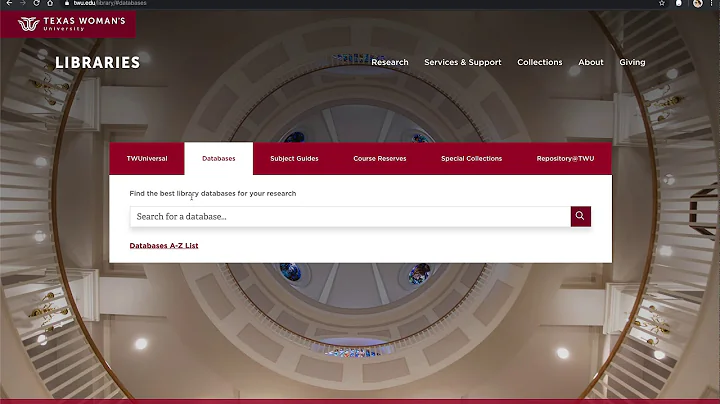Image resolution: width=720 pixels, height=404 pixels.
Task: Click the browser forward arrow
Action: click(x=22, y=3)
